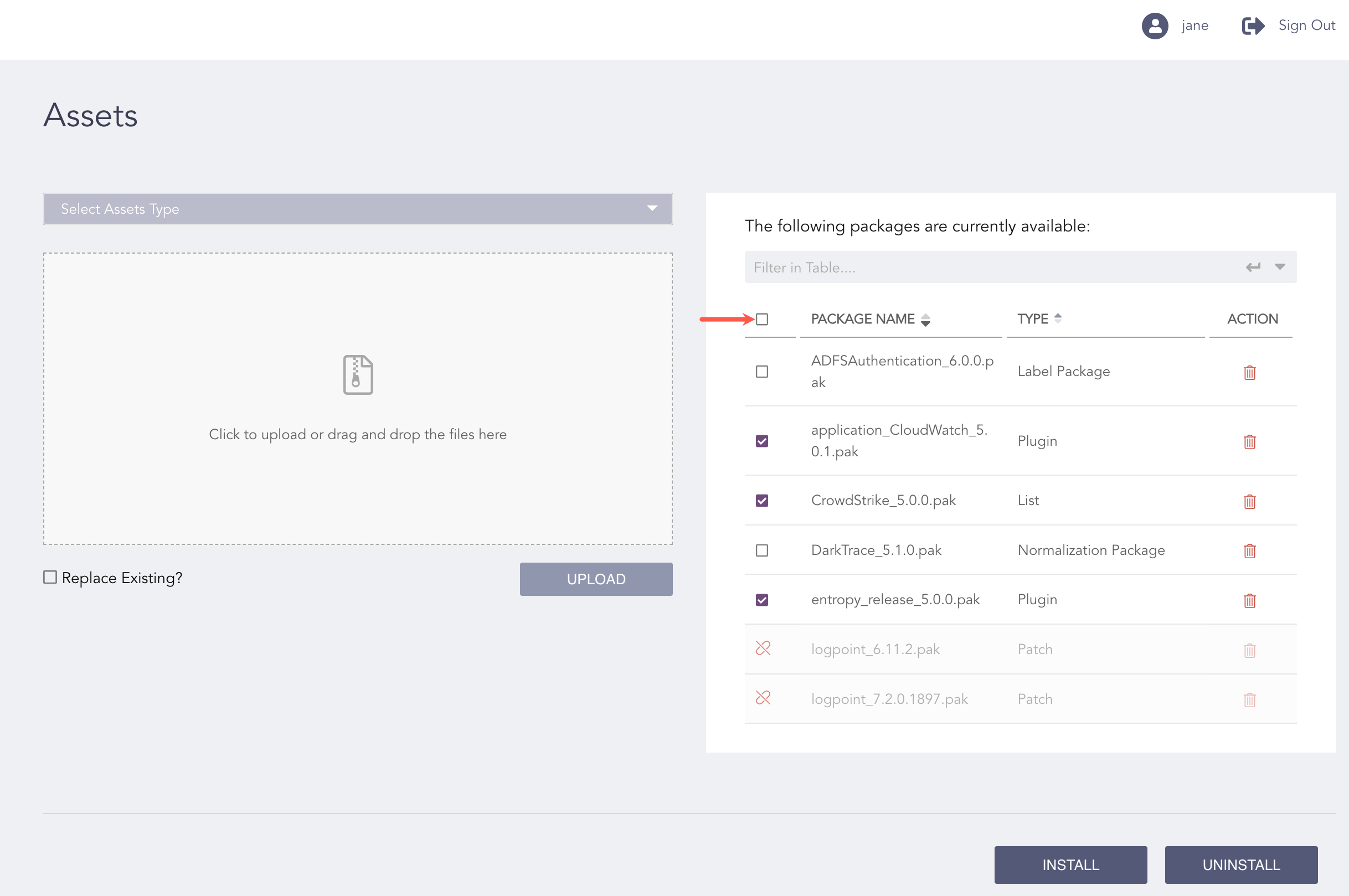The height and width of the screenshot is (896, 1349).
Task: Toggle the select-all packages checkbox
Action: pyautogui.click(x=761, y=320)
